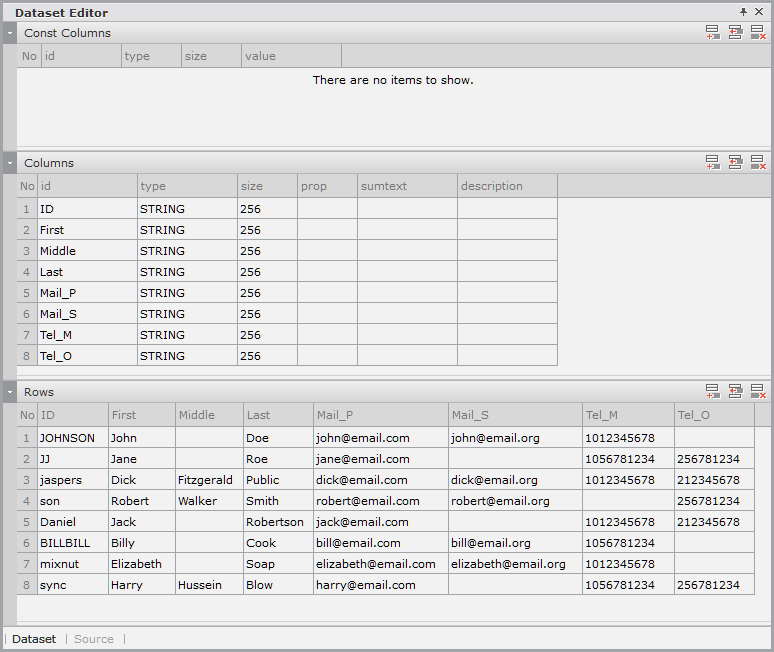Select the size cell of Mail_S column
The width and height of the screenshot is (774, 652).
[267, 314]
